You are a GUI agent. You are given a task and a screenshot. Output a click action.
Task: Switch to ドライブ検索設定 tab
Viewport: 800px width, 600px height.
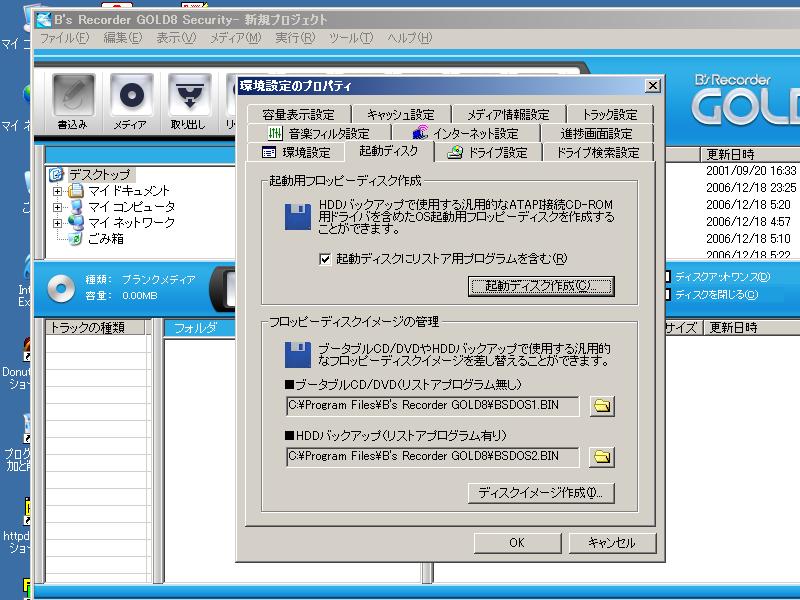[x=598, y=153]
